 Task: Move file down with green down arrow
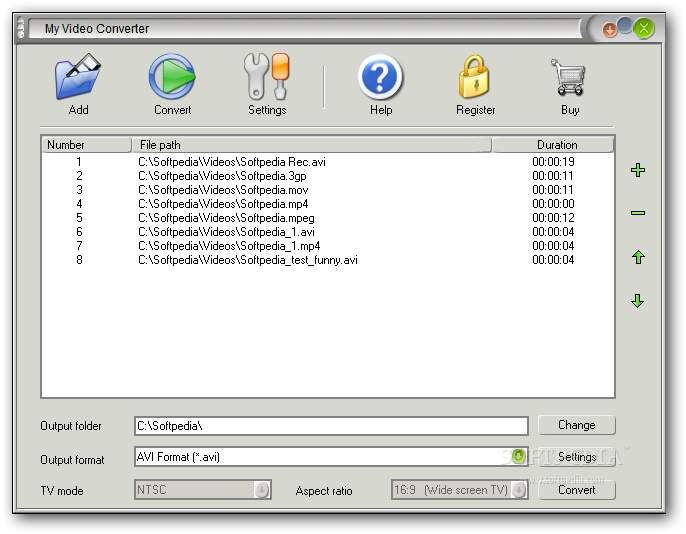point(638,301)
